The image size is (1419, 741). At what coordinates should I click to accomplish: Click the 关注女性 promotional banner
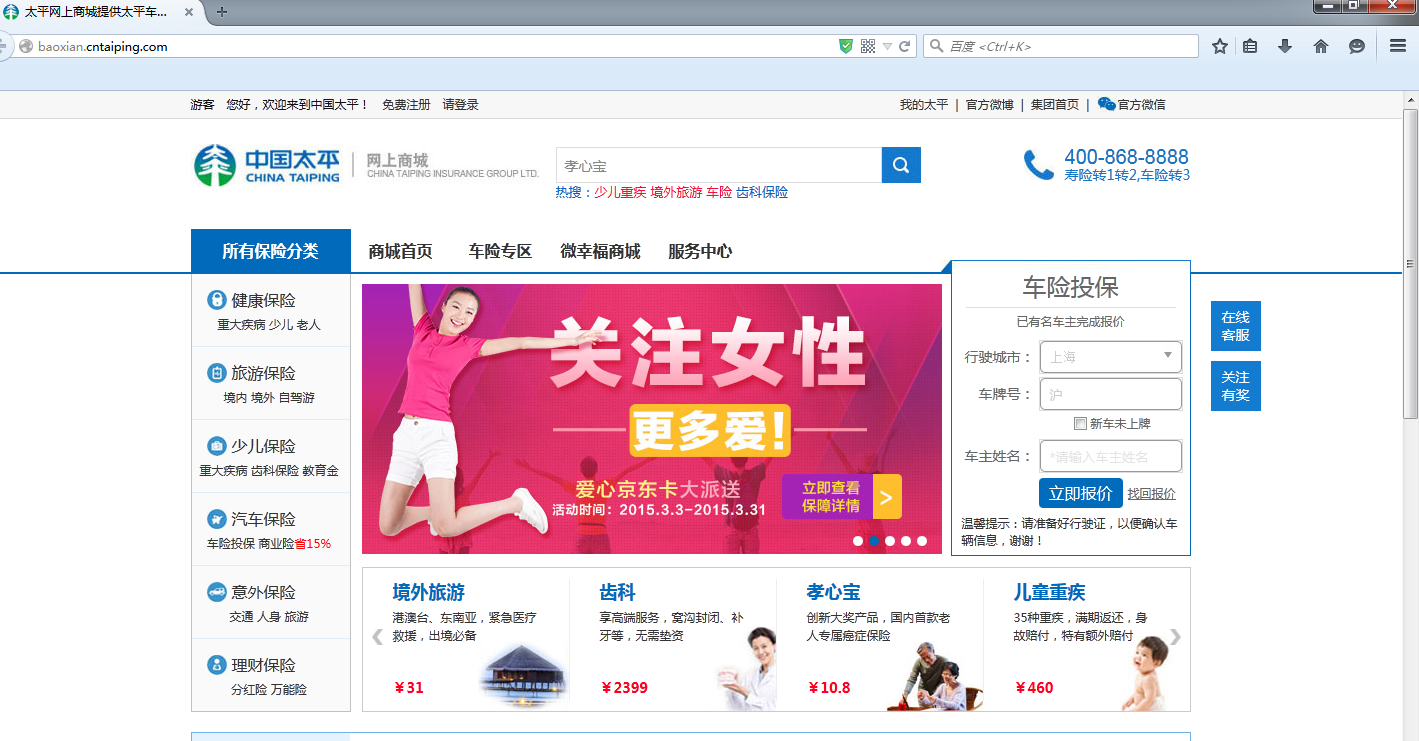(652, 419)
